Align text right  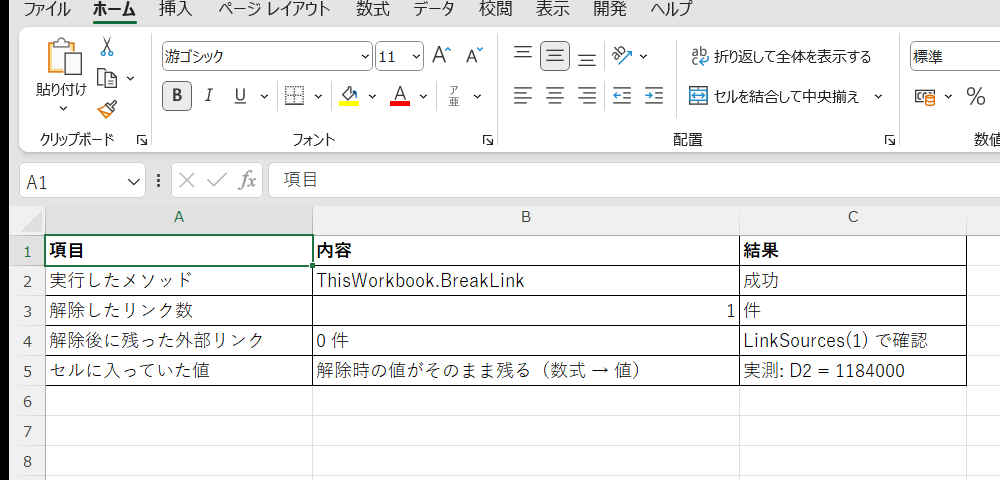click(587, 96)
